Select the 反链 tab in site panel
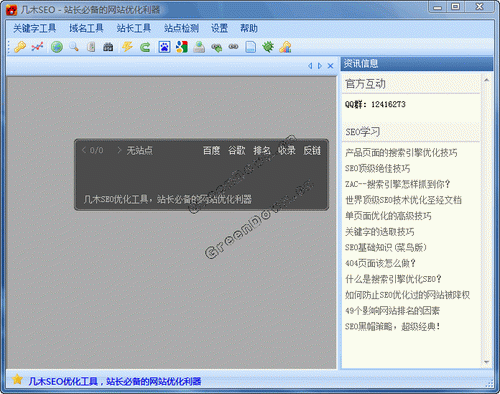Screen dimensions: 500x394 [312, 151]
